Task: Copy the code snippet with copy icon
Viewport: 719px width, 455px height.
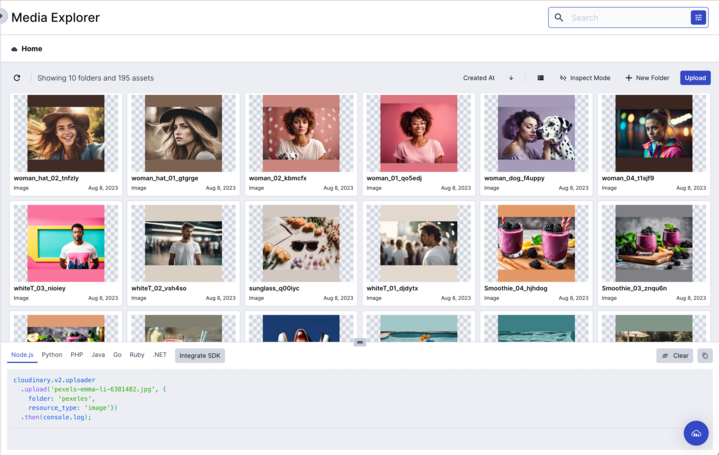Action: pyautogui.click(x=704, y=355)
